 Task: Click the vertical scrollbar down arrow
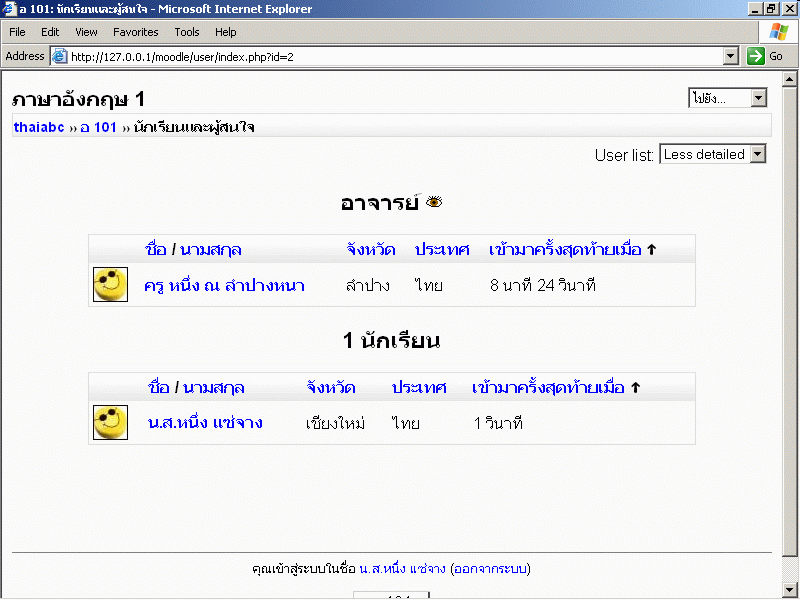coord(791,589)
